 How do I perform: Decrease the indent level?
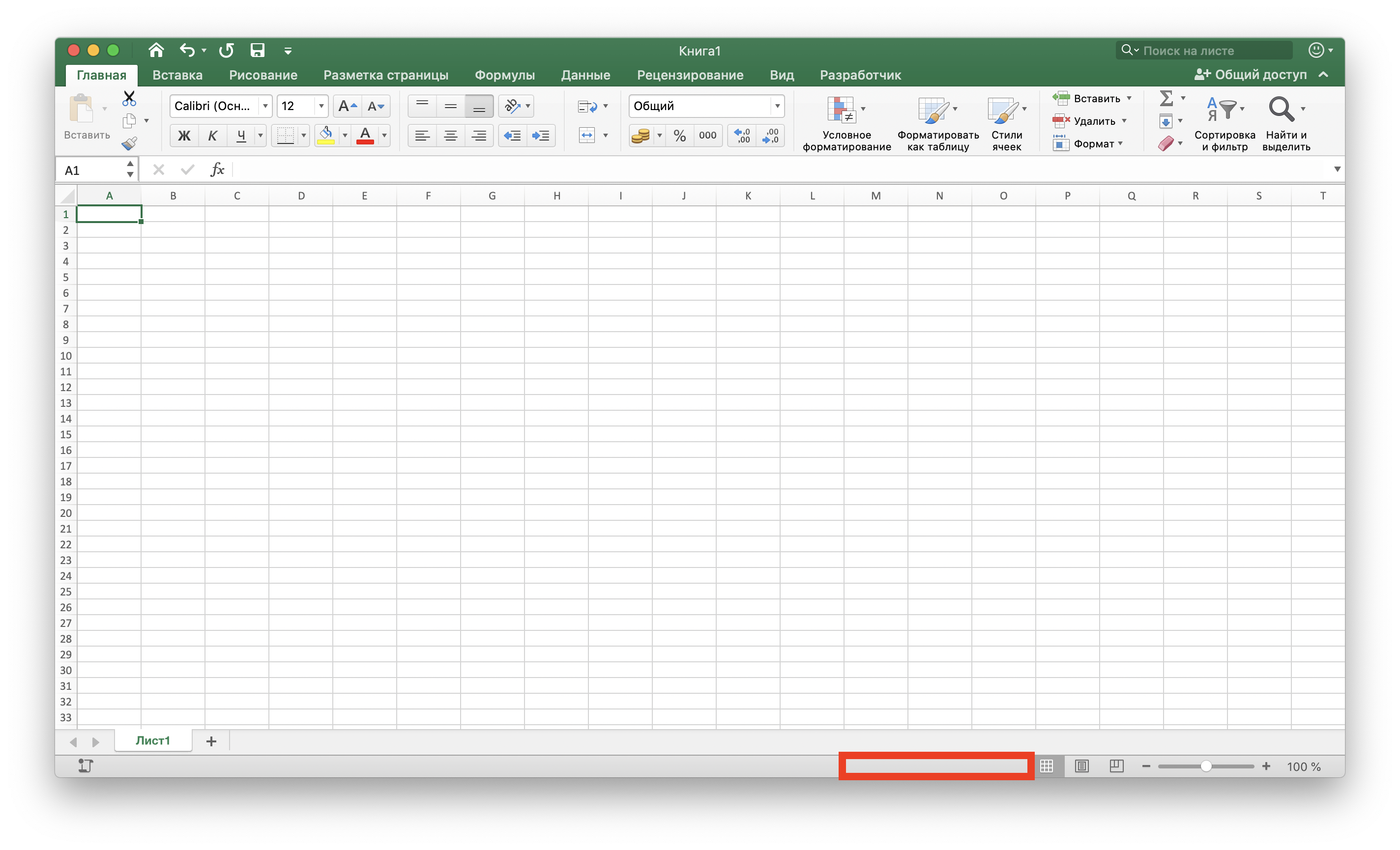(x=513, y=136)
